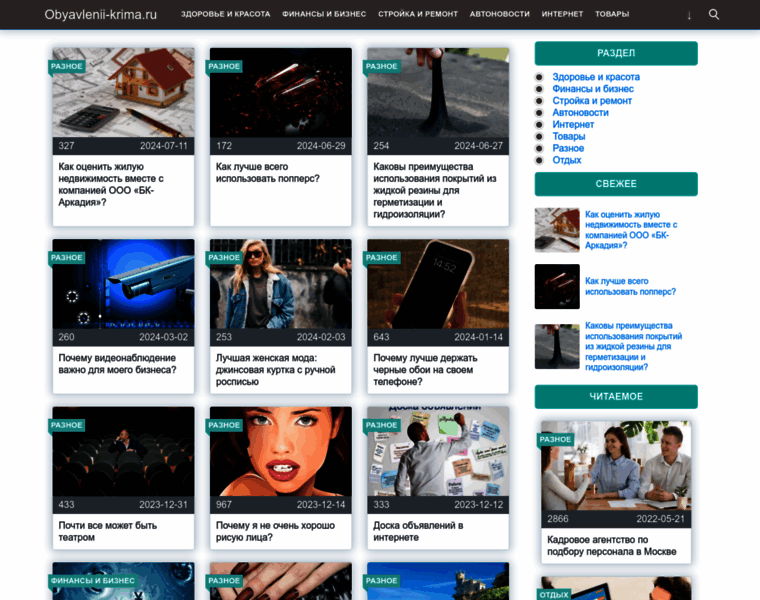
Task: Open surveillance camera article thumbnail
Action: pyautogui.click(x=123, y=284)
